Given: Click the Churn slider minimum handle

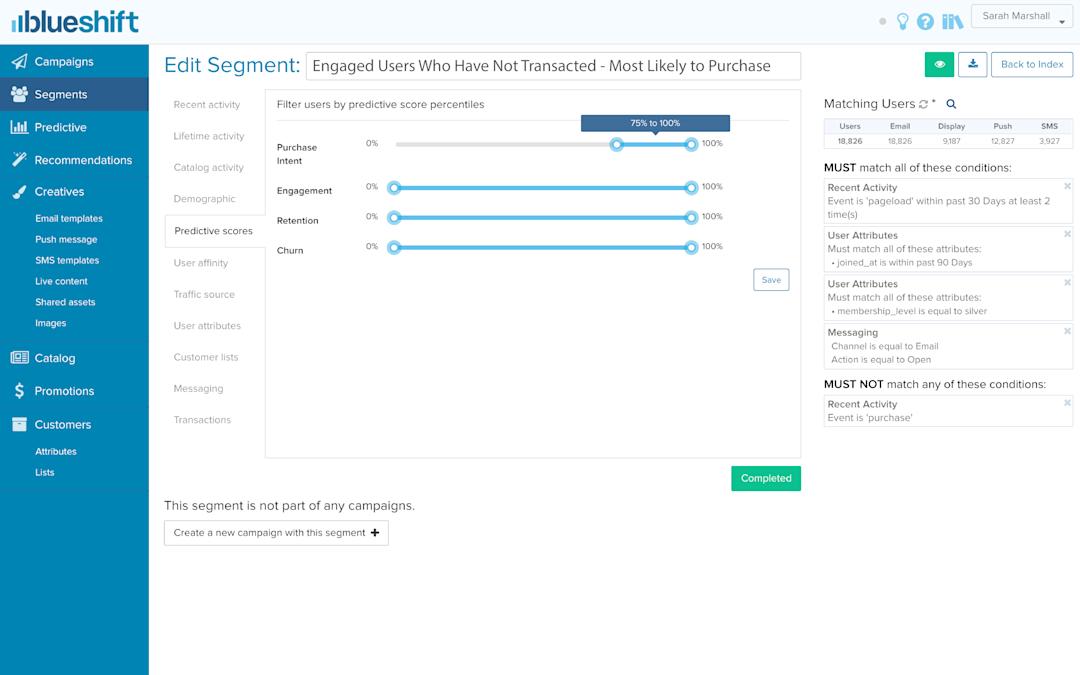Looking at the screenshot, I should coord(394,247).
